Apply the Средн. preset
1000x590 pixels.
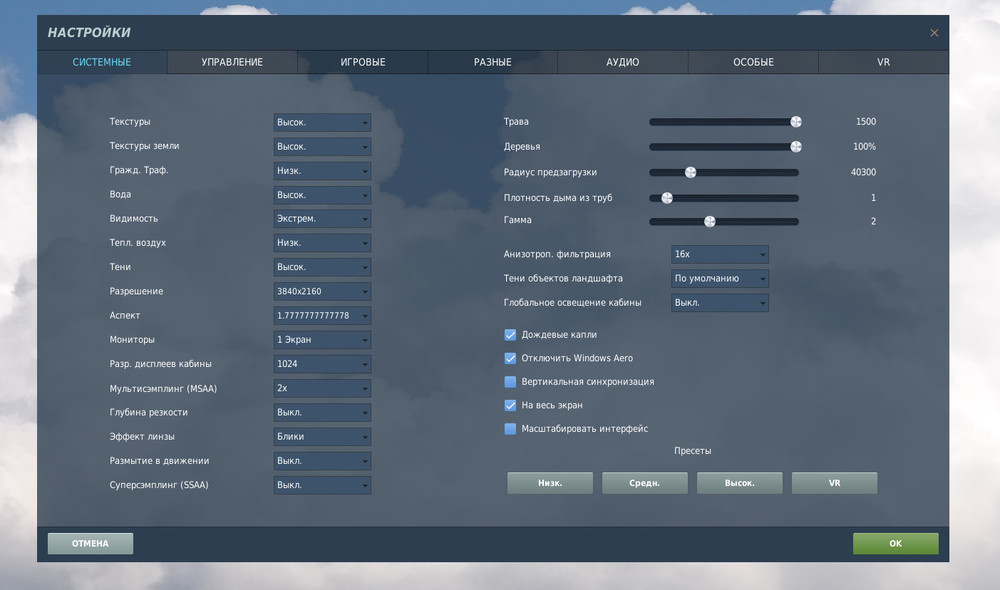click(x=645, y=483)
